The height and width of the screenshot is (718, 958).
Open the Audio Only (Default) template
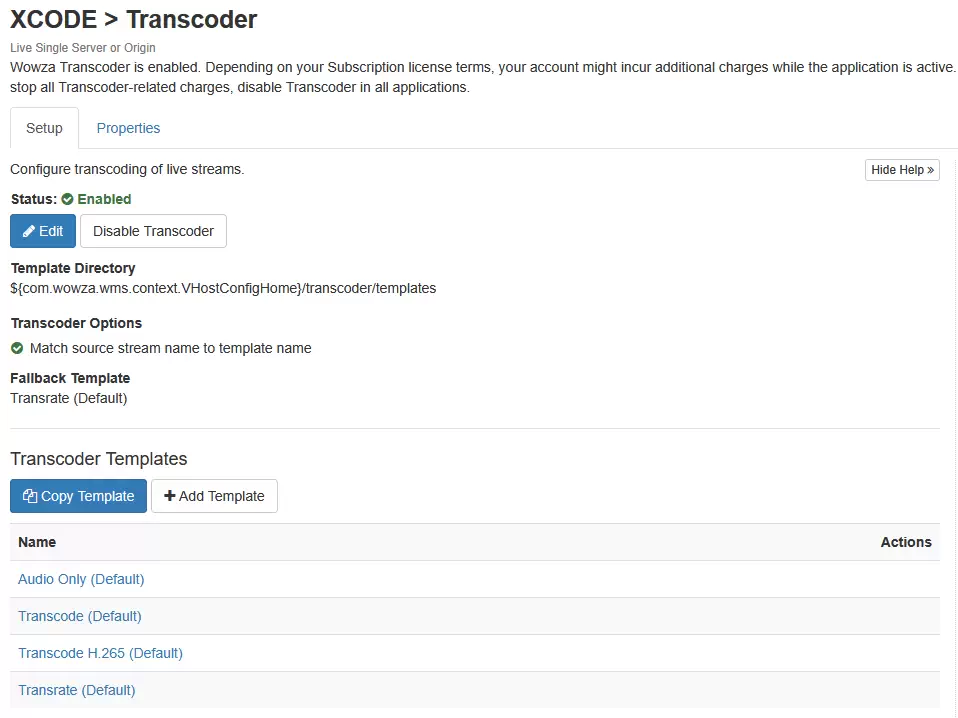point(81,579)
